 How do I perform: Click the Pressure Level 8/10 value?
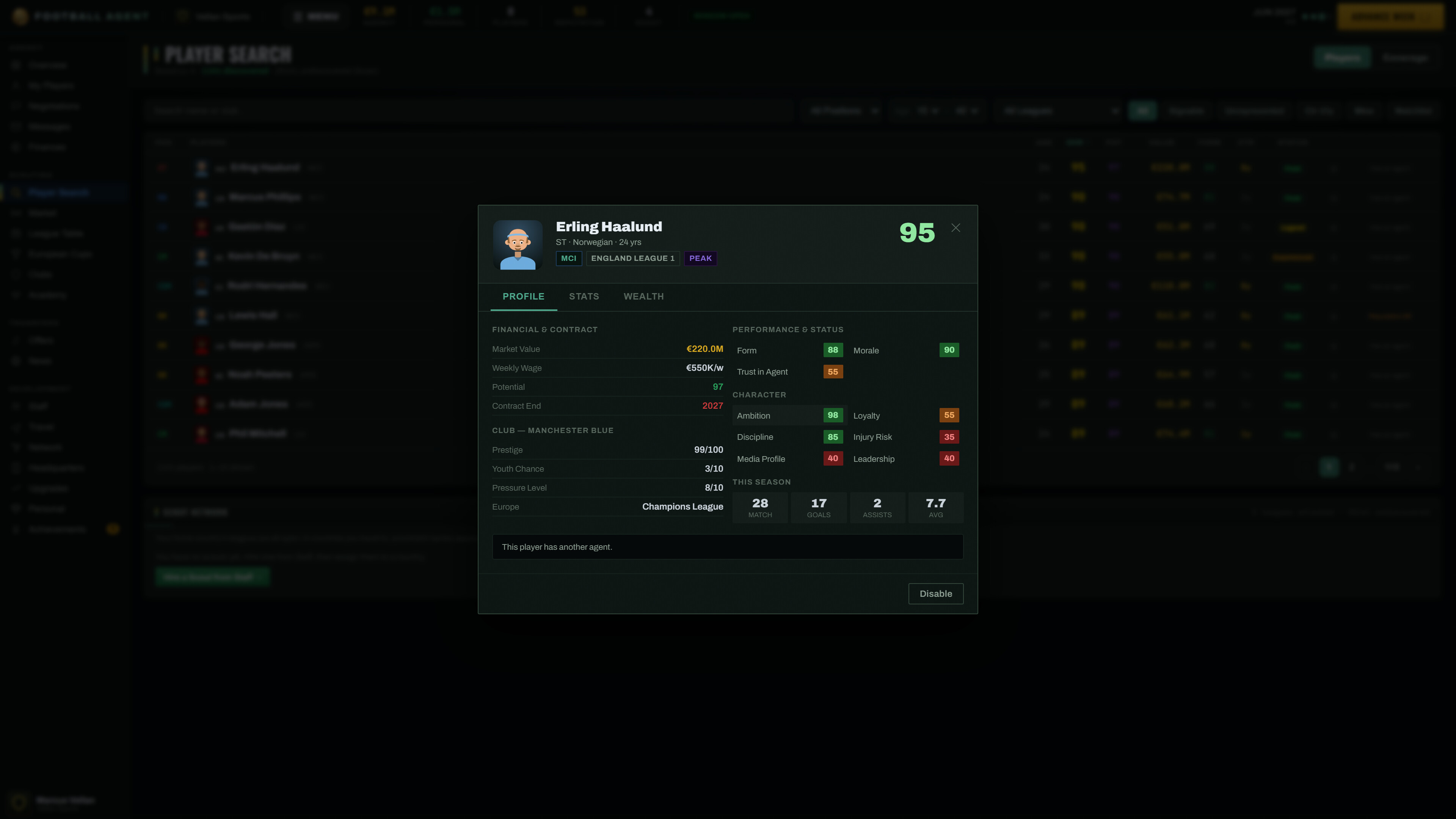713,488
